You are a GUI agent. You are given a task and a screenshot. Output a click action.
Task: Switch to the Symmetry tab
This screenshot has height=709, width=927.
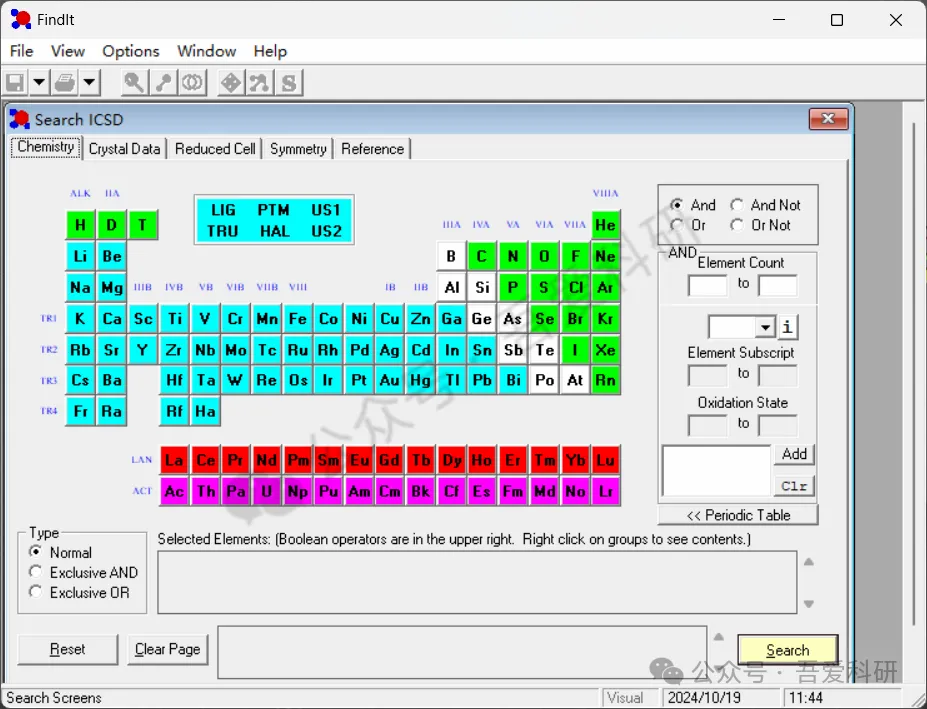(x=298, y=149)
